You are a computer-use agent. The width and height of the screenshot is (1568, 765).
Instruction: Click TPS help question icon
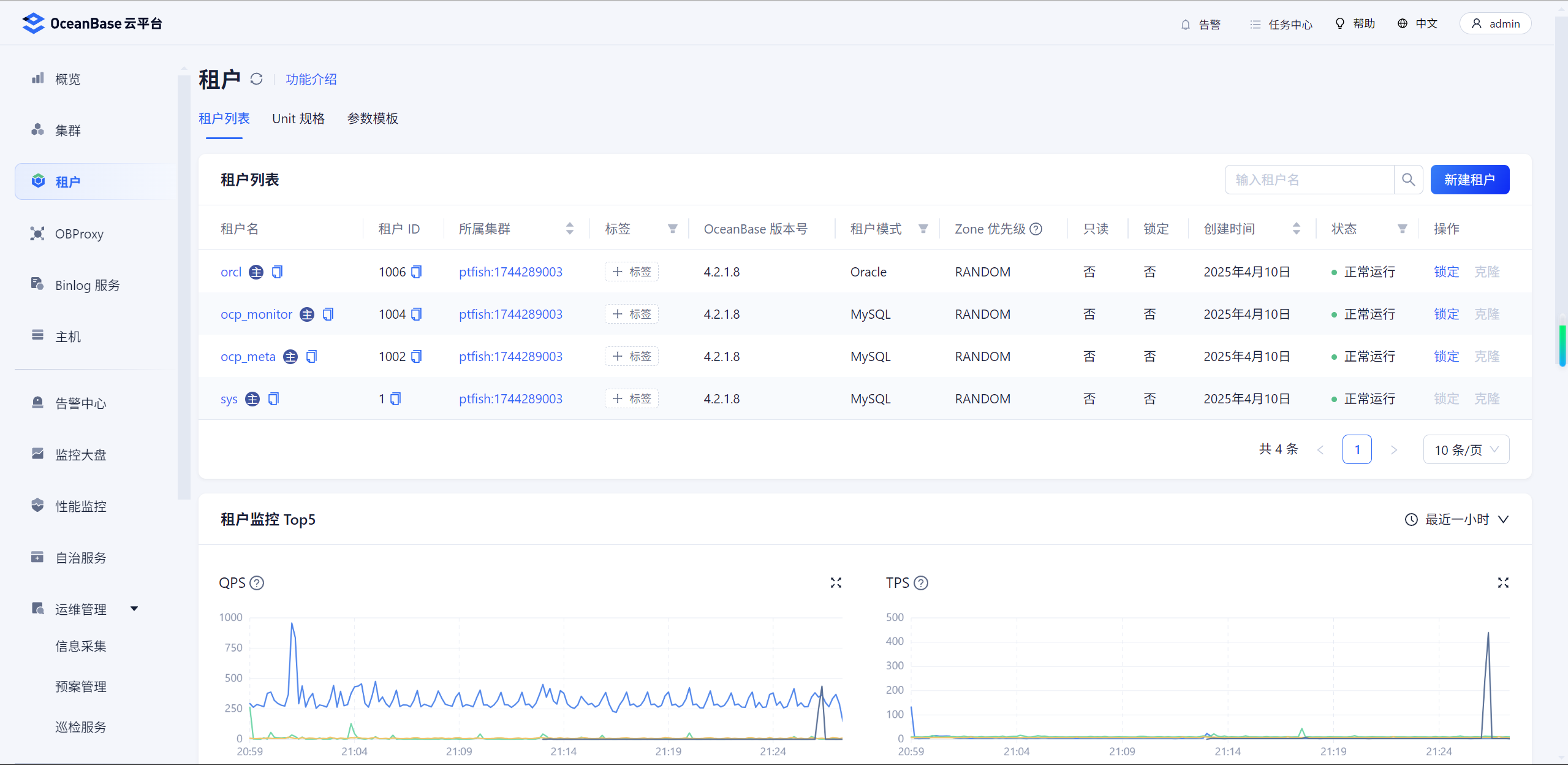pyautogui.click(x=921, y=583)
